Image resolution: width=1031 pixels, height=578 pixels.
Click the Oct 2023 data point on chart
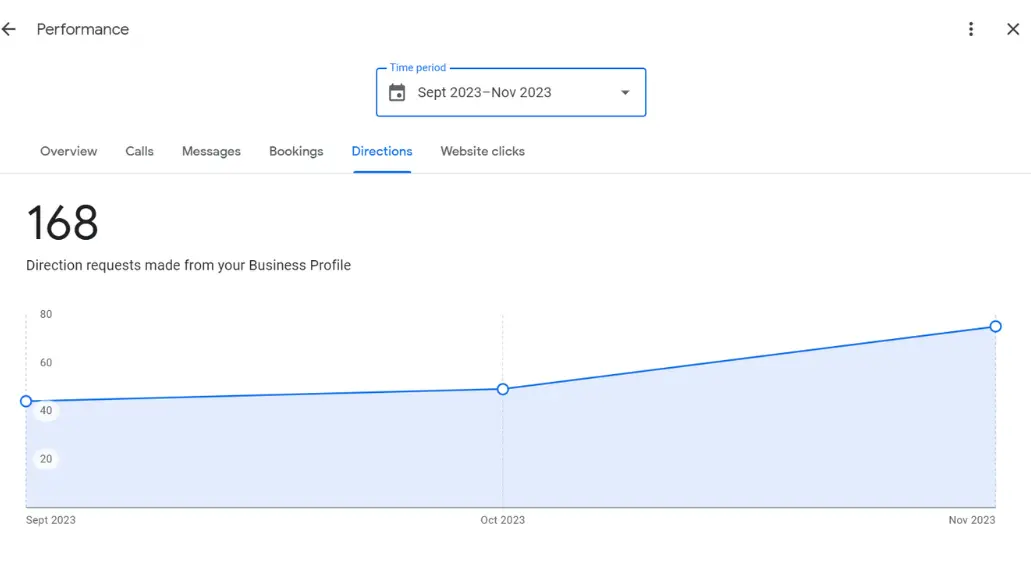click(x=503, y=389)
